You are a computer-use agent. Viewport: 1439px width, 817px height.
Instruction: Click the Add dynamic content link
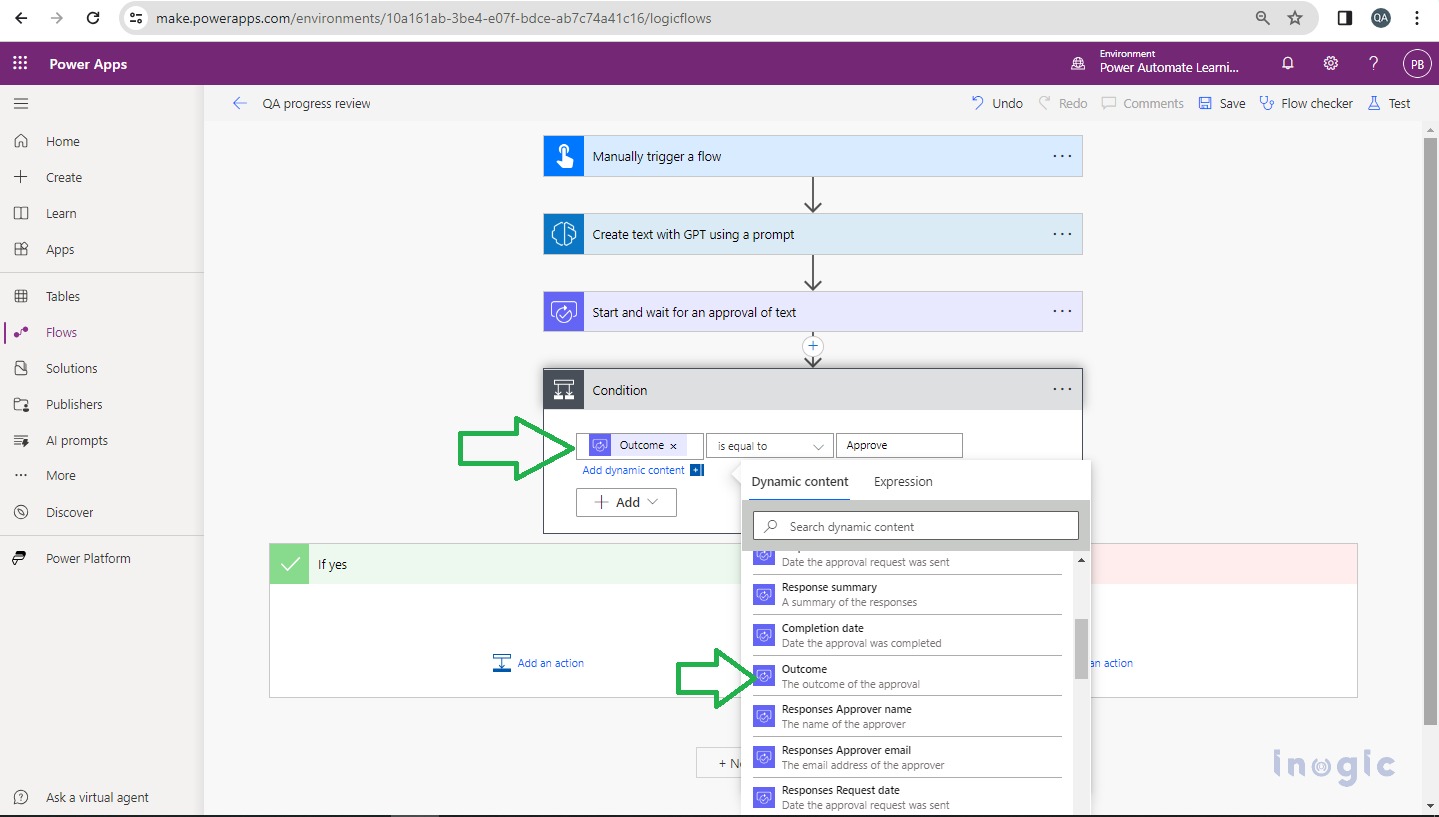click(634, 470)
